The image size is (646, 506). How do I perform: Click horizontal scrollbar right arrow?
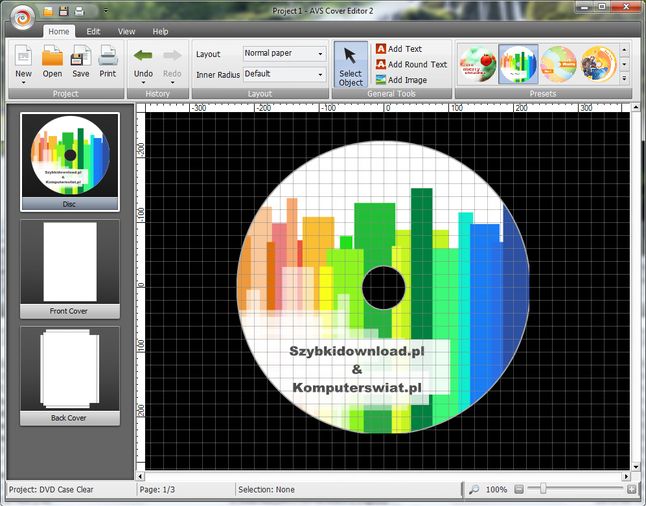pyautogui.click(x=626, y=476)
